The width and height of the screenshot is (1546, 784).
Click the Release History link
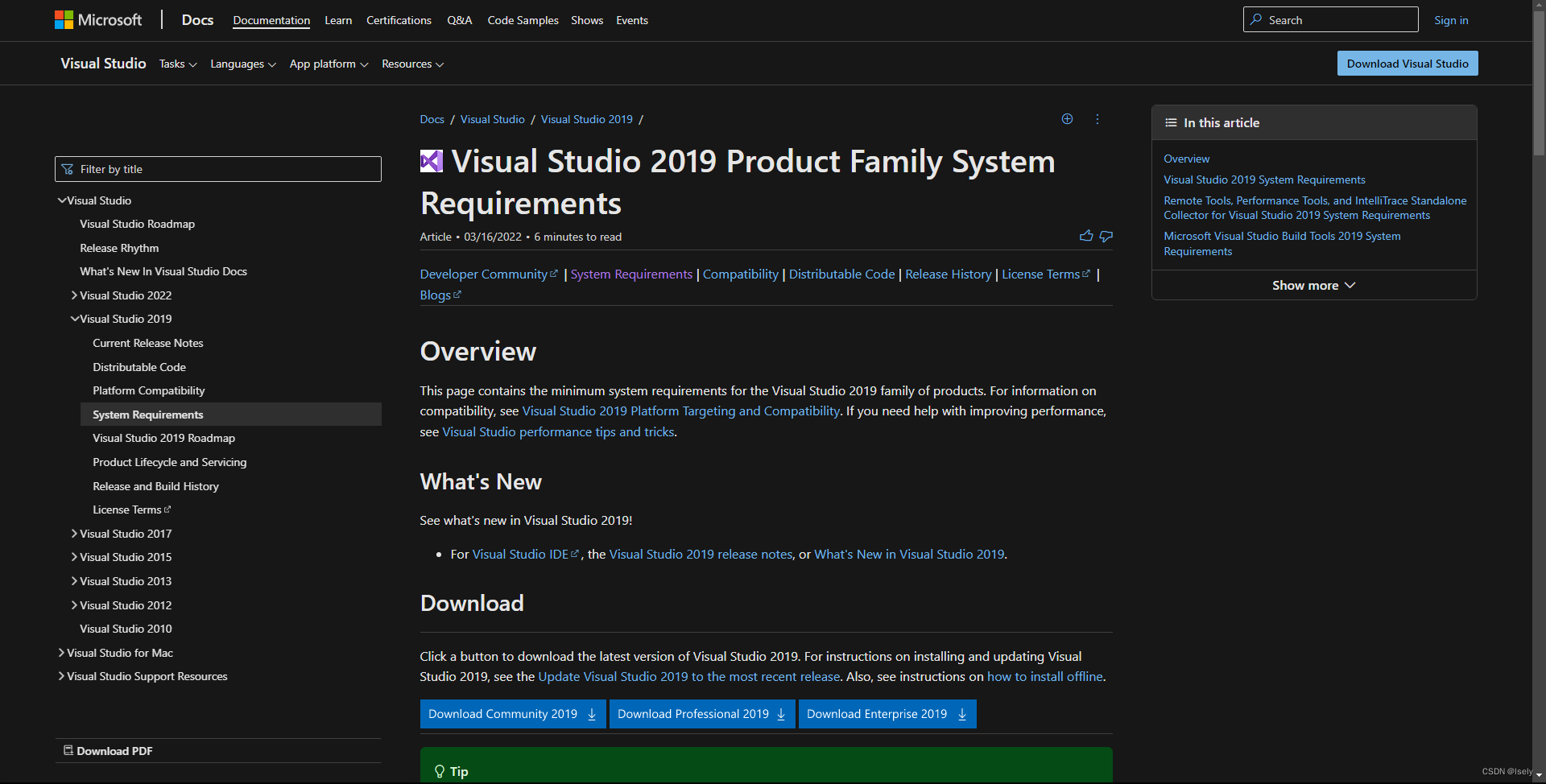(x=949, y=274)
